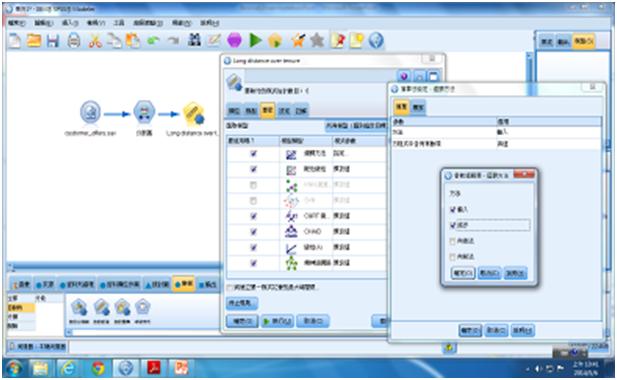617x380 pixels.
Task: Click the scissors Cut icon in toolbar
Action: tap(95, 40)
